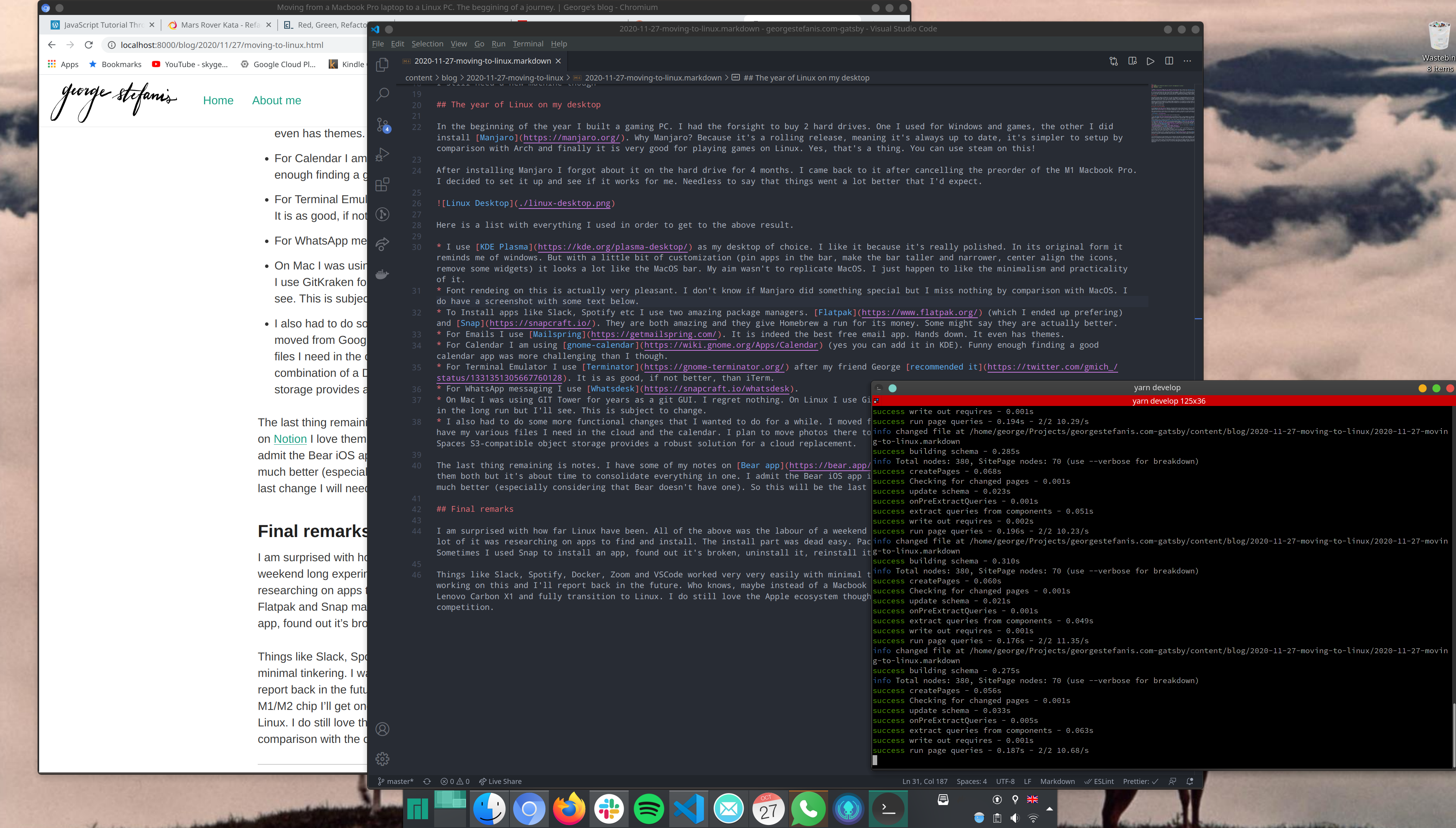Open the Edit menu in VS Code

(398, 44)
